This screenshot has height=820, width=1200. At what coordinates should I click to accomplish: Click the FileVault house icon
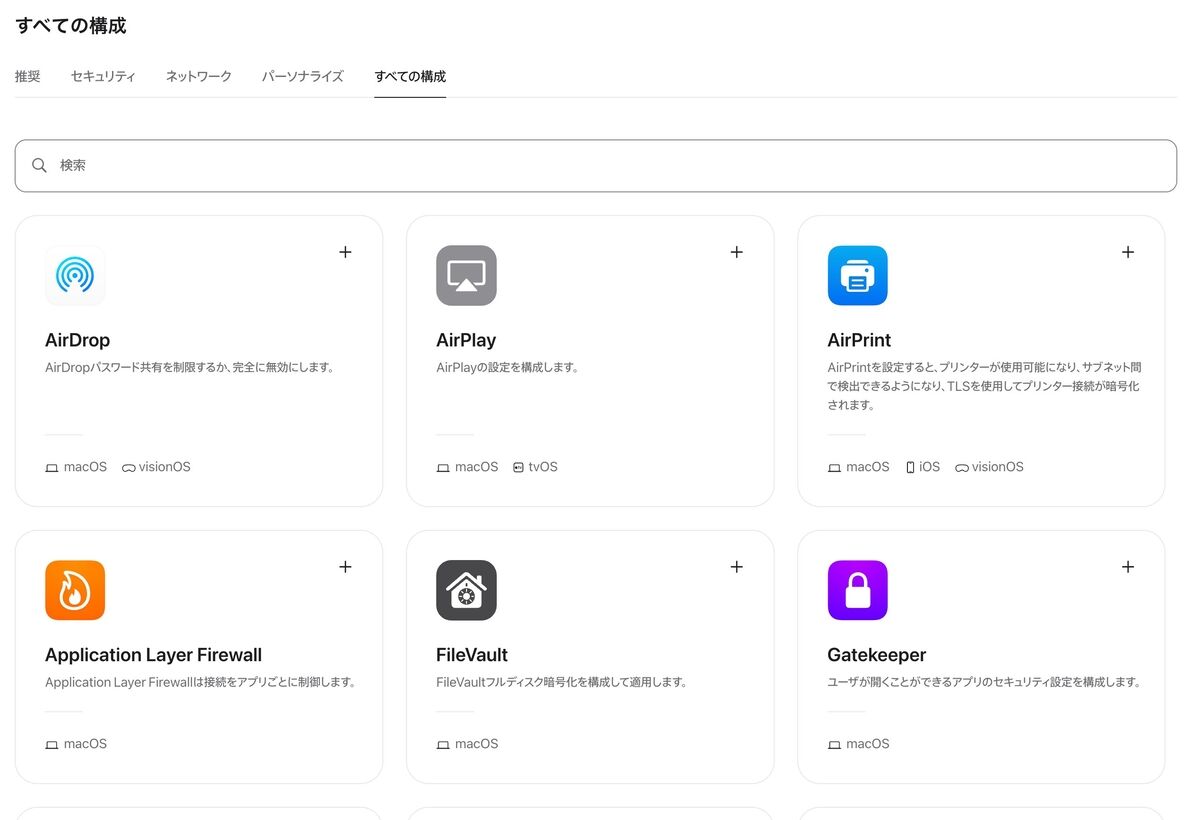(x=466, y=590)
